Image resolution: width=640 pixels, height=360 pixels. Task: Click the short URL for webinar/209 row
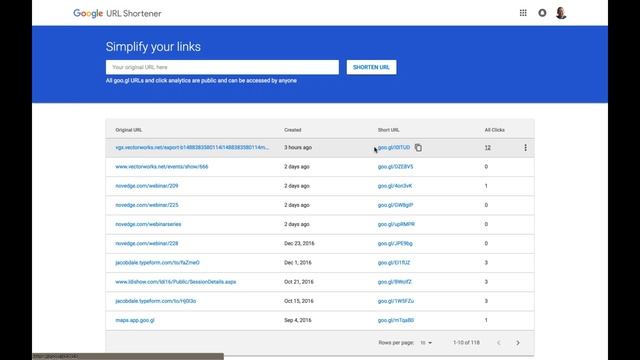[395, 186]
